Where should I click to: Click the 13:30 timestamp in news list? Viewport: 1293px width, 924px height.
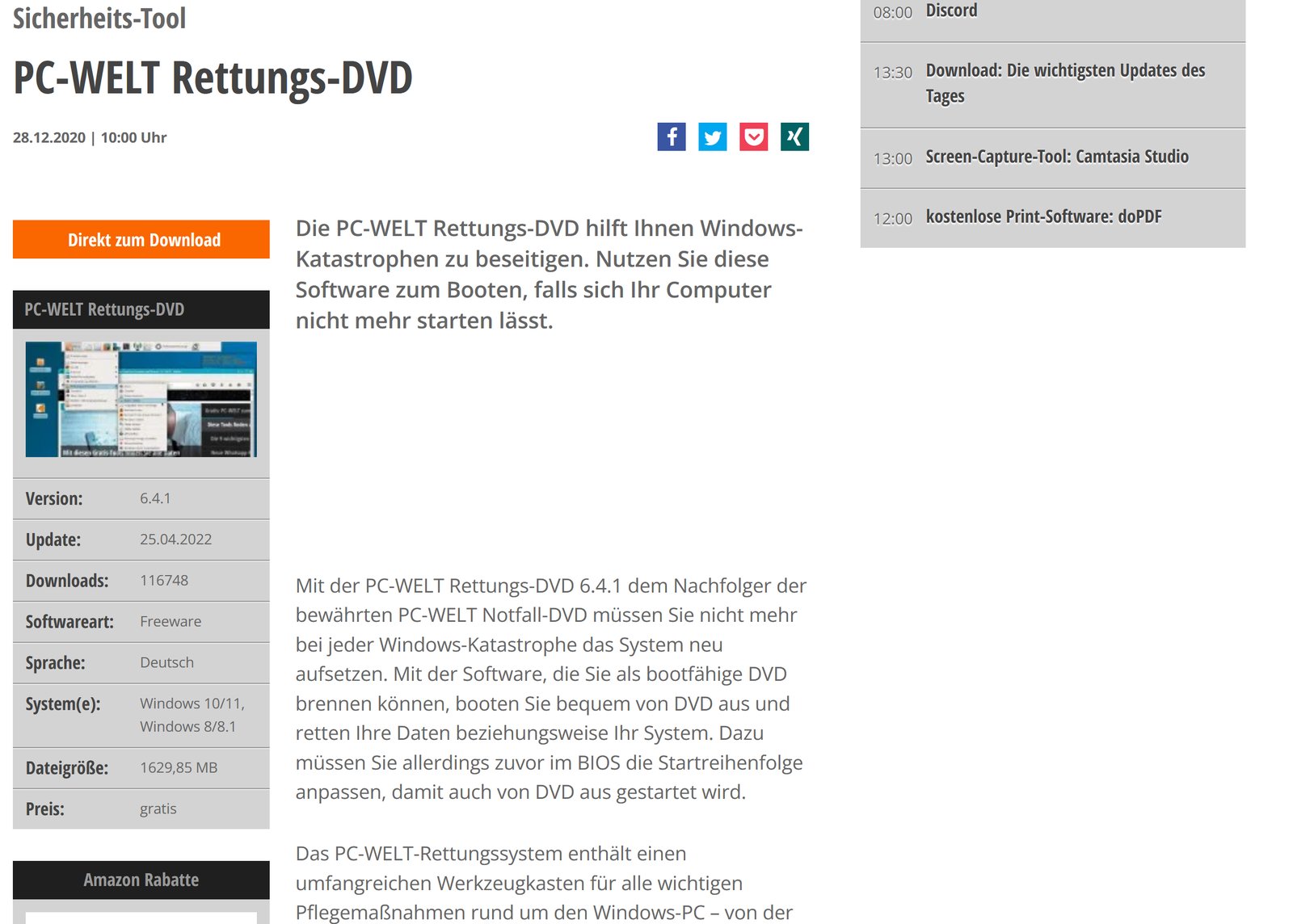892,73
